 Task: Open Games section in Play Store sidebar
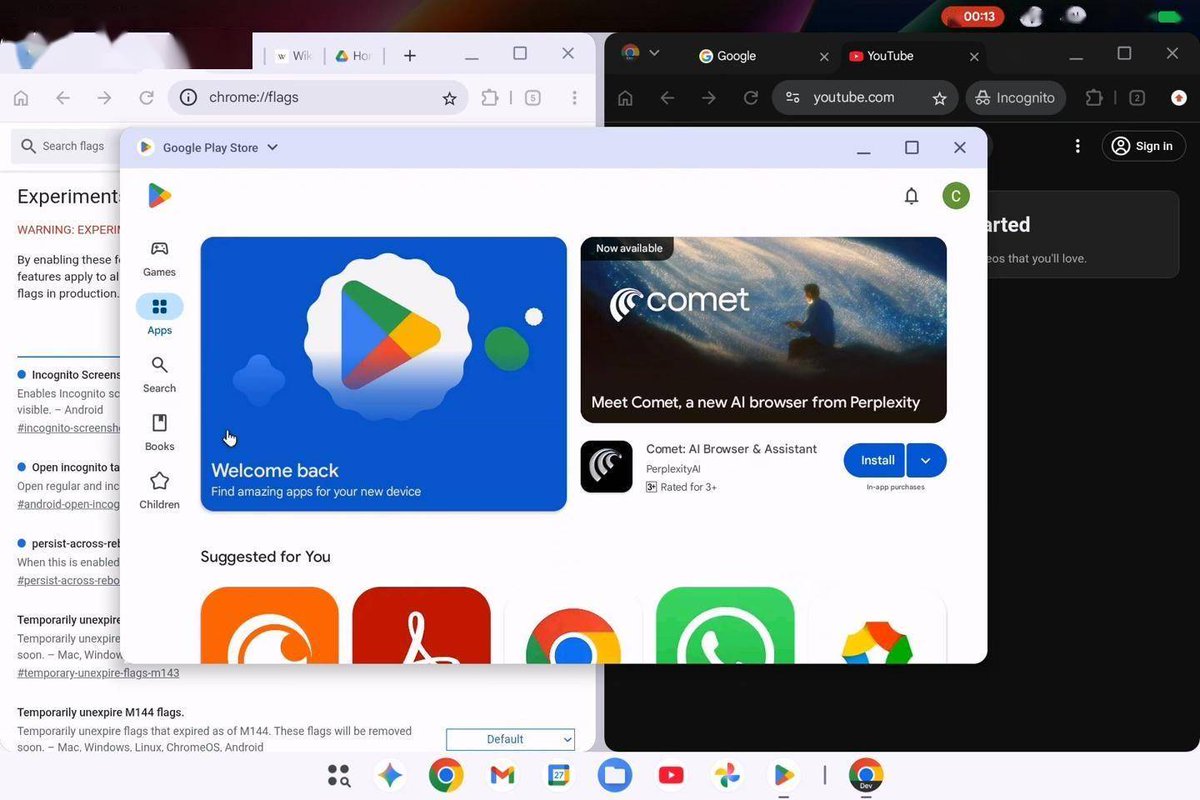click(x=159, y=258)
